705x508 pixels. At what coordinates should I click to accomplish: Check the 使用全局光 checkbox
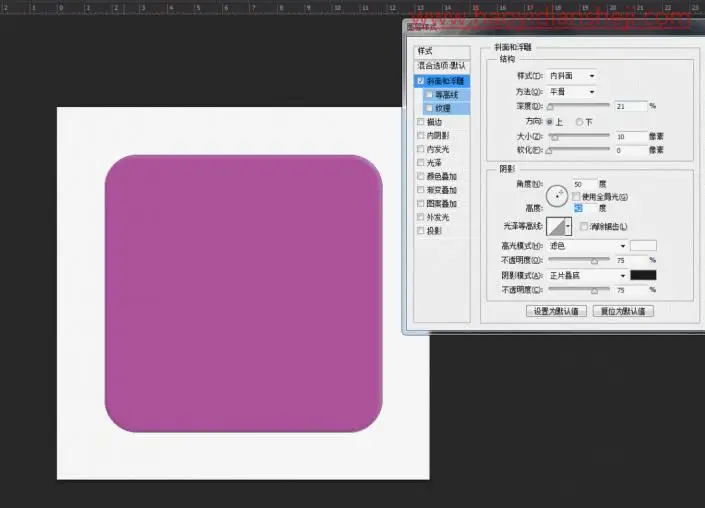(x=576, y=197)
